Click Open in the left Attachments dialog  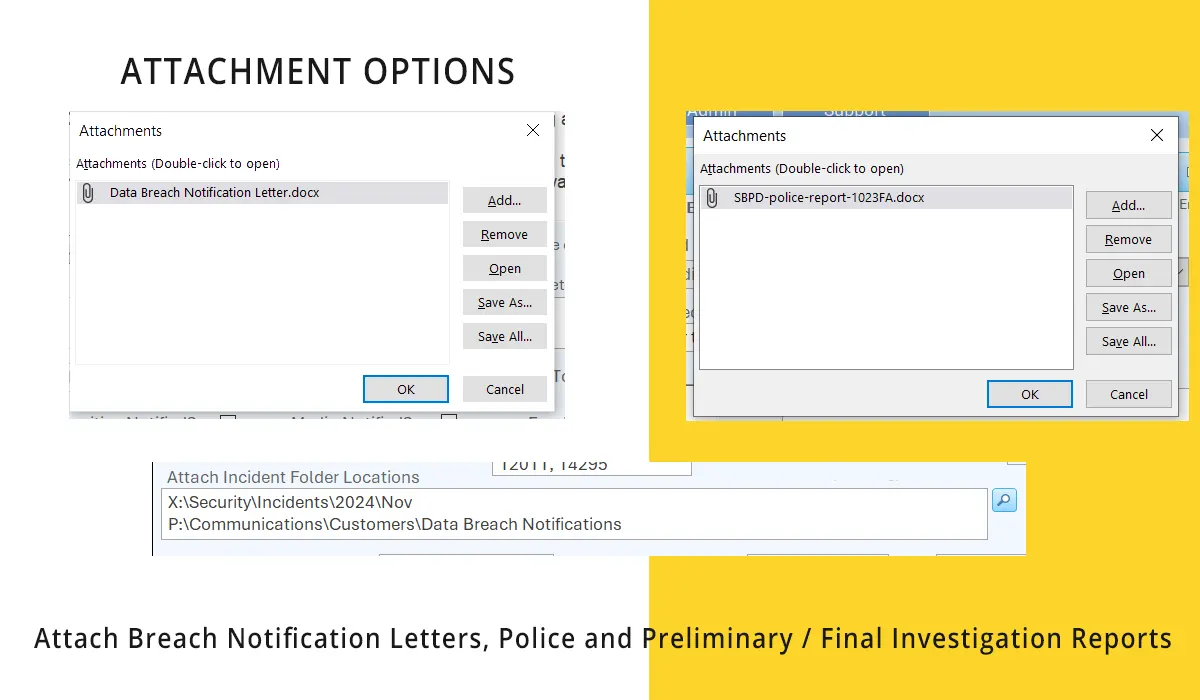(504, 268)
